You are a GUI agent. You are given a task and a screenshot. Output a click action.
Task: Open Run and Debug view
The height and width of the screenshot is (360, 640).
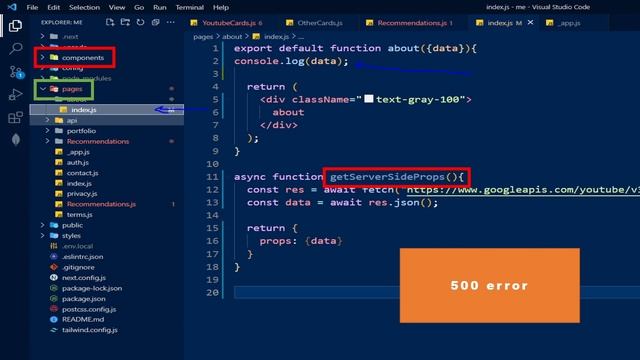15,95
